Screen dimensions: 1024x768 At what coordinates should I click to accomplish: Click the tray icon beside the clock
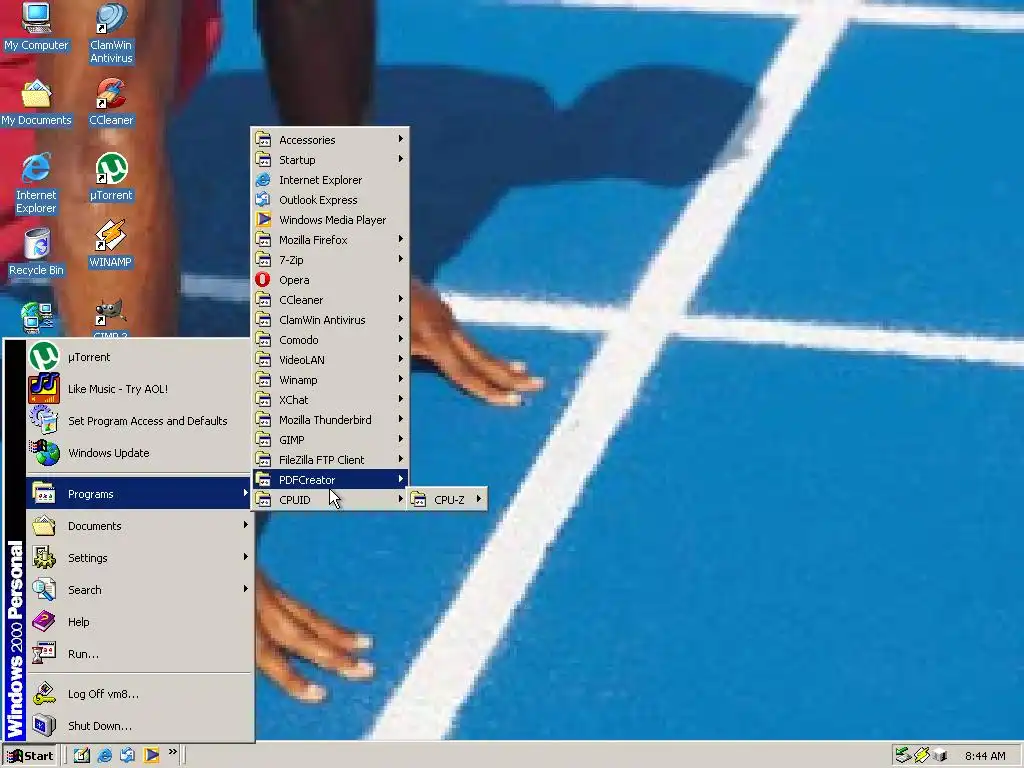[940, 755]
